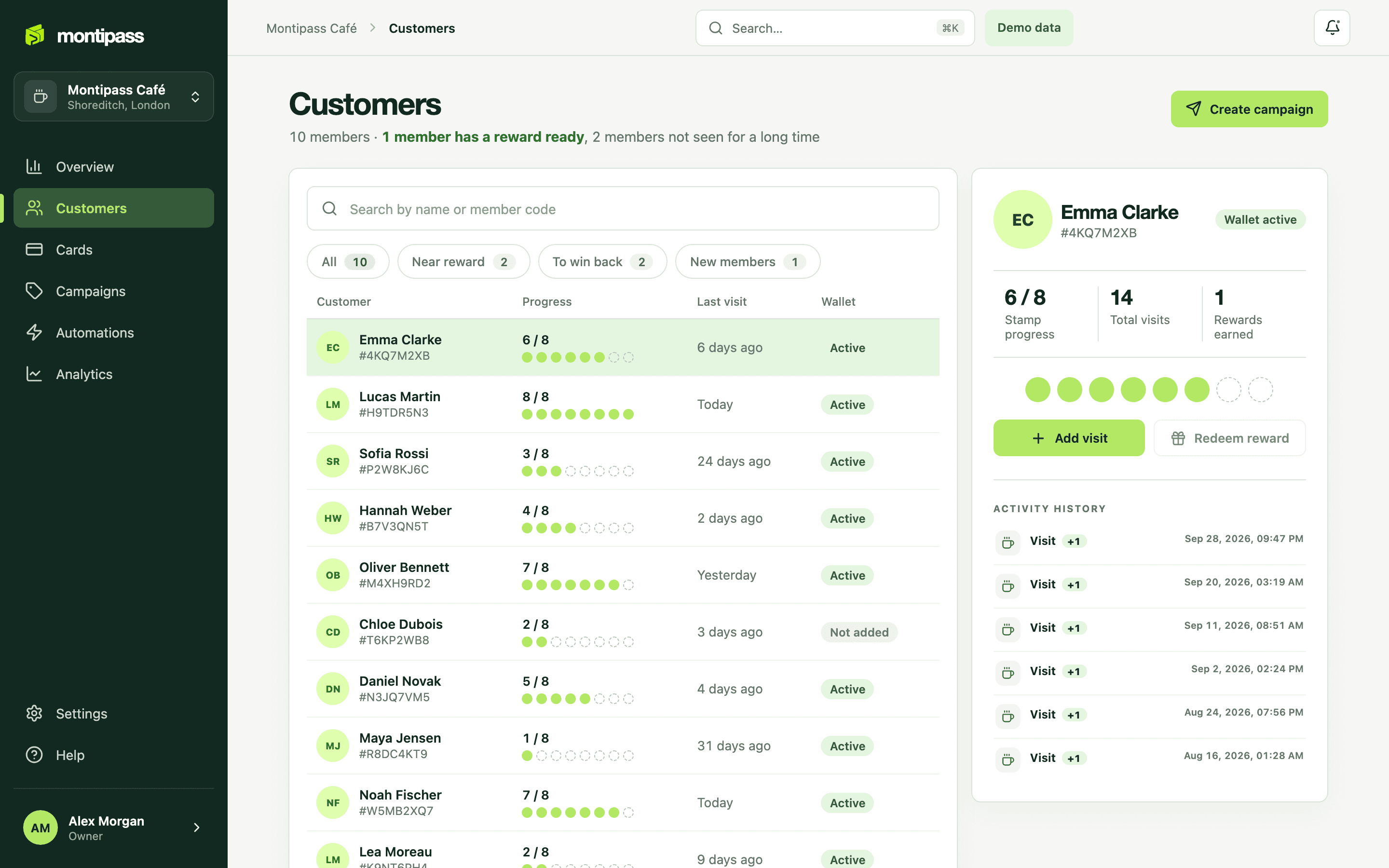Viewport: 1389px width, 868px height.
Task: Click the Overview bar chart icon
Action: (x=34, y=166)
